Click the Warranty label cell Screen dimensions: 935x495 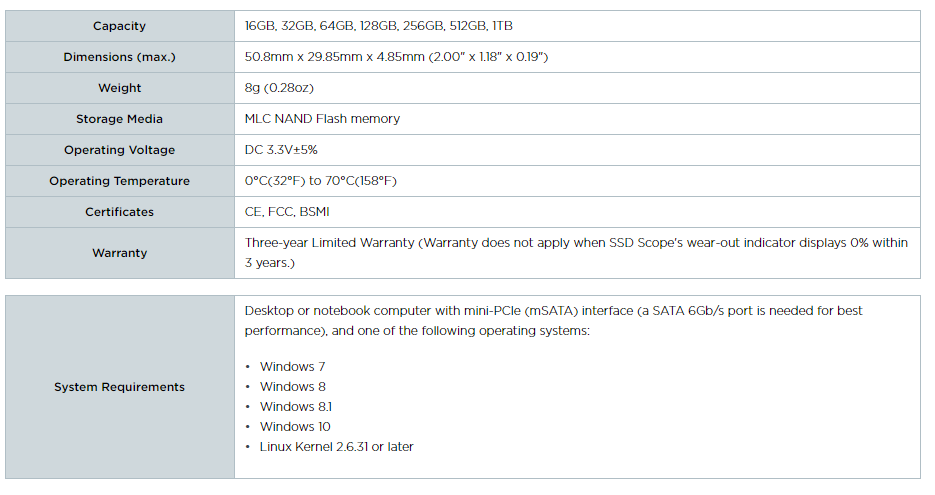pos(119,253)
